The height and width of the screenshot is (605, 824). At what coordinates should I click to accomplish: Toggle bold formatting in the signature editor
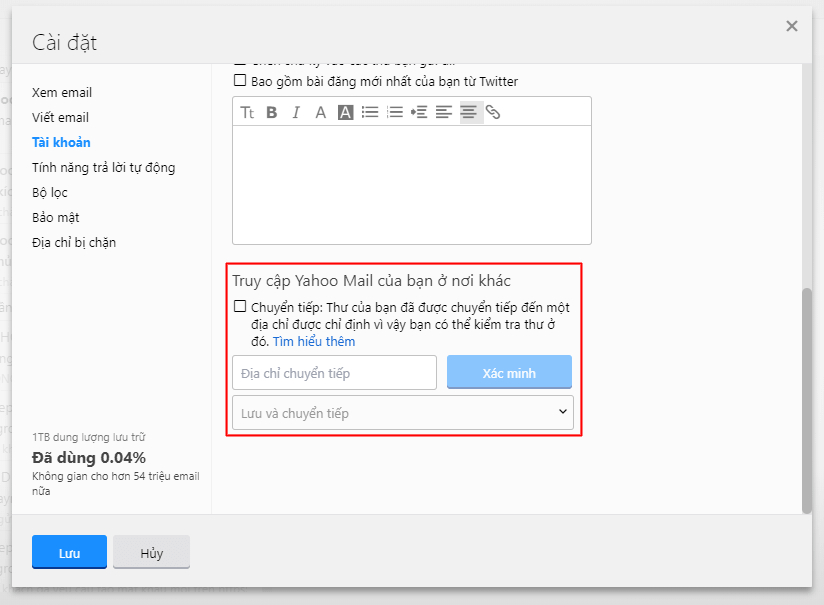(272, 112)
